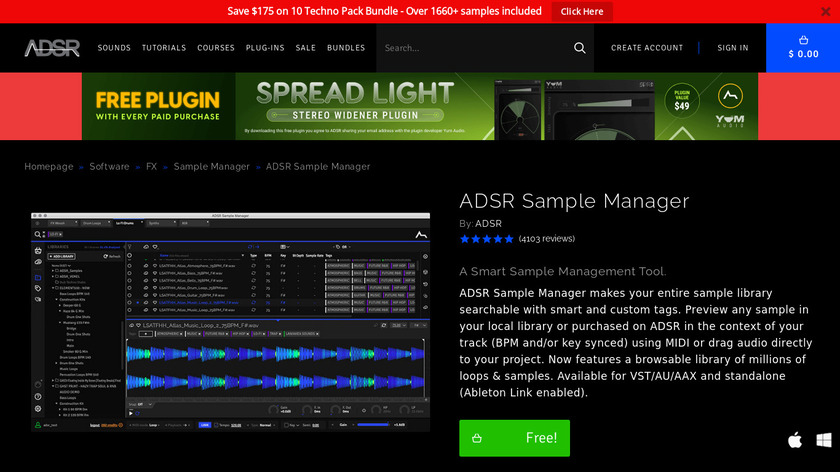Image resolution: width=840 pixels, height=472 pixels.
Task: Click the Apple macOS platform icon
Action: [795, 440]
